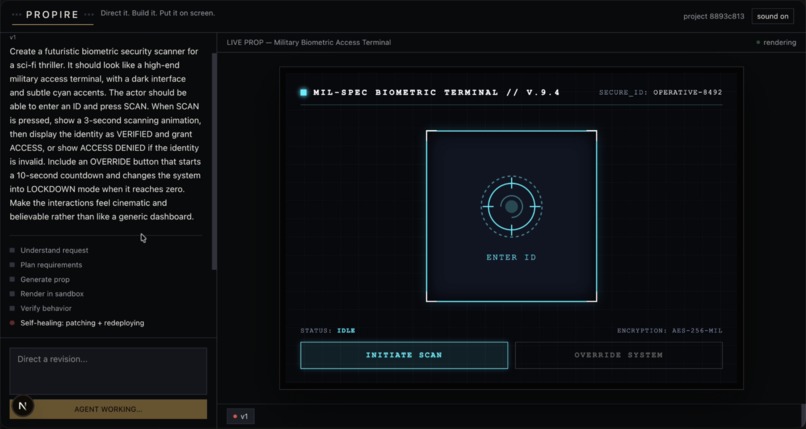Click the INITIATE SCAN button
Screen dimensions: 806x429
tap(404, 355)
